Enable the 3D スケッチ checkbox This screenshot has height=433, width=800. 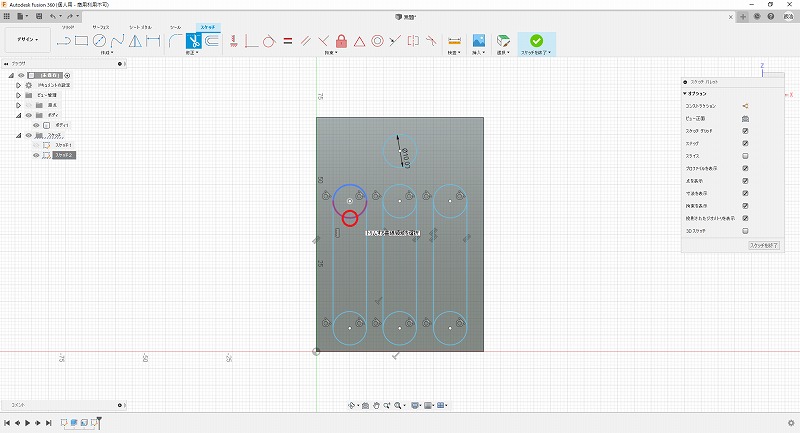[x=745, y=230]
